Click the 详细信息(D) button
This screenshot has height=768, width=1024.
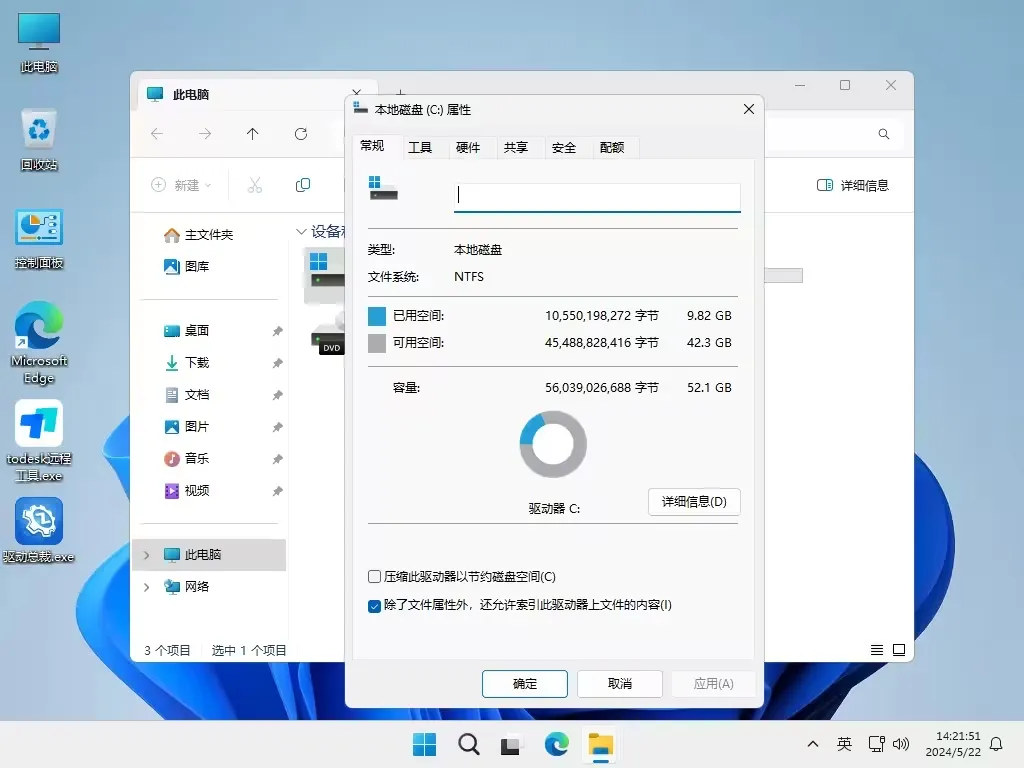point(694,502)
